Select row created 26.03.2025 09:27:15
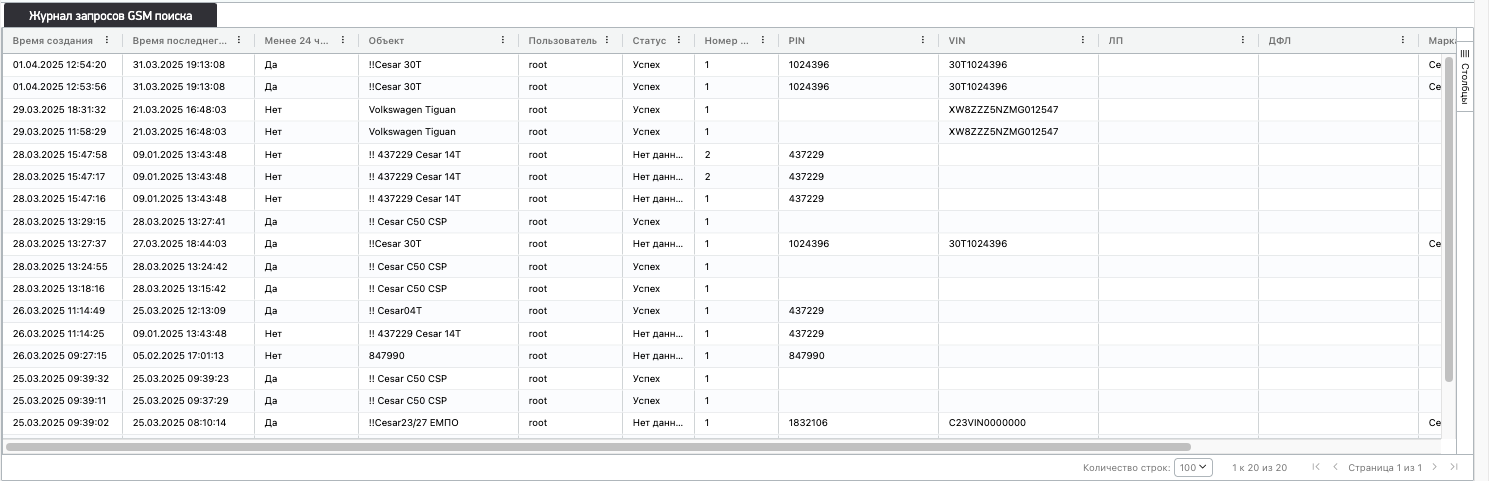This screenshot has width=1489, height=481. click(x=722, y=355)
